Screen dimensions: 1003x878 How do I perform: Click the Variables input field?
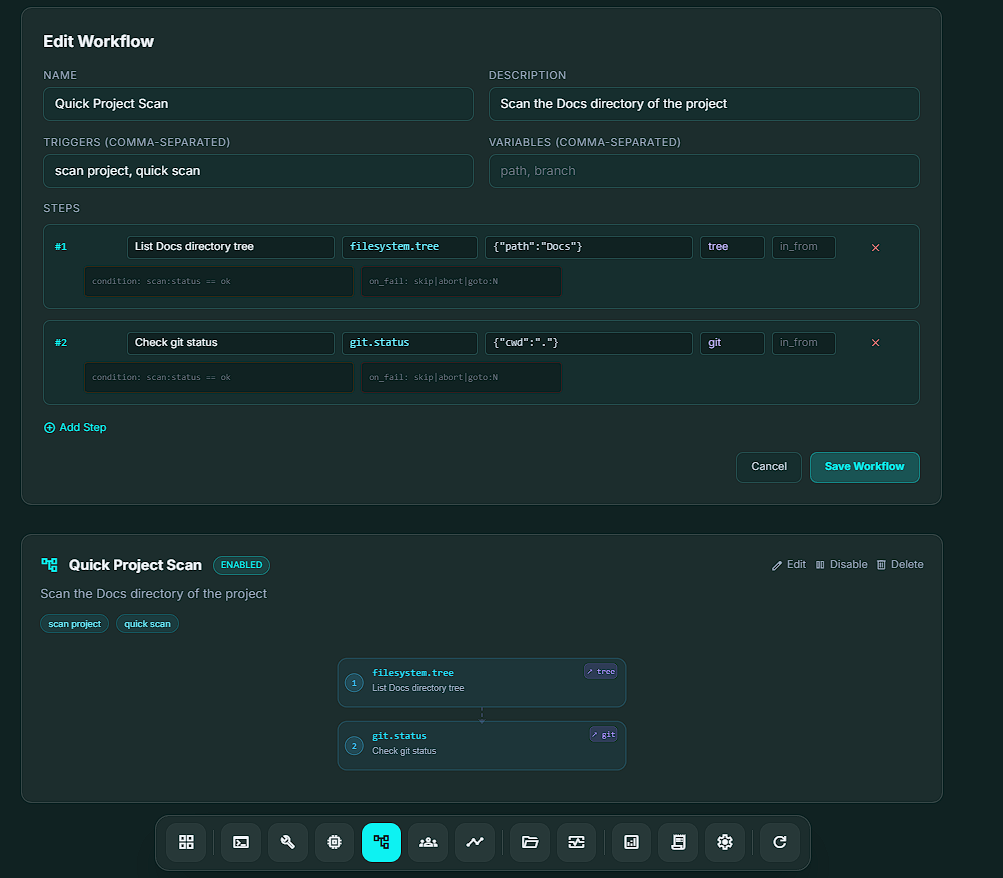(703, 171)
